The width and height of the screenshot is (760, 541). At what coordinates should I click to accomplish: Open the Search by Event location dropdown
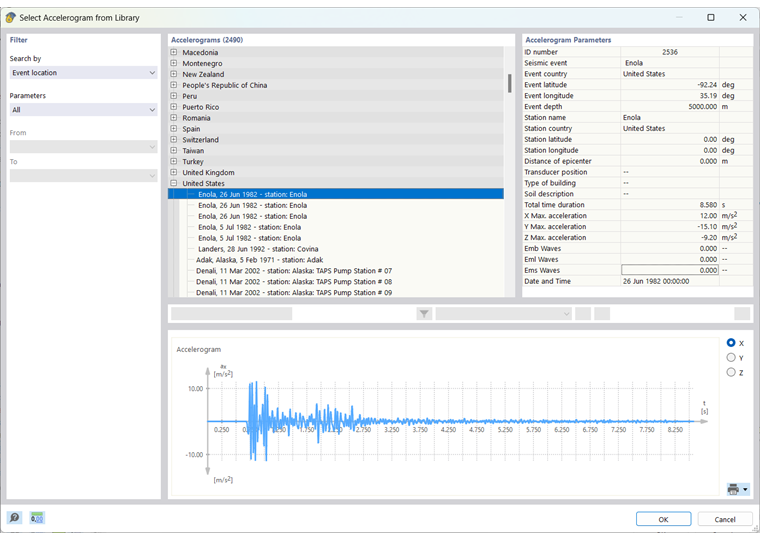pyautogui.click(x=83, y=73)
